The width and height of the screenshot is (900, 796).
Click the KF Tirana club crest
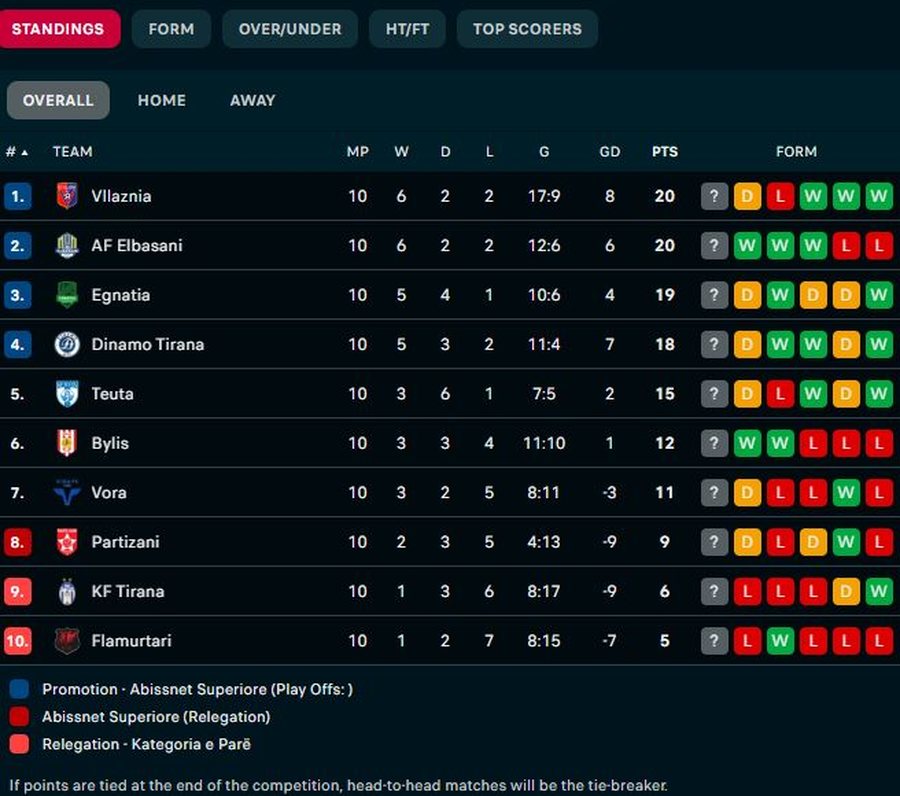pyautogui.click(x=67, y=591)
